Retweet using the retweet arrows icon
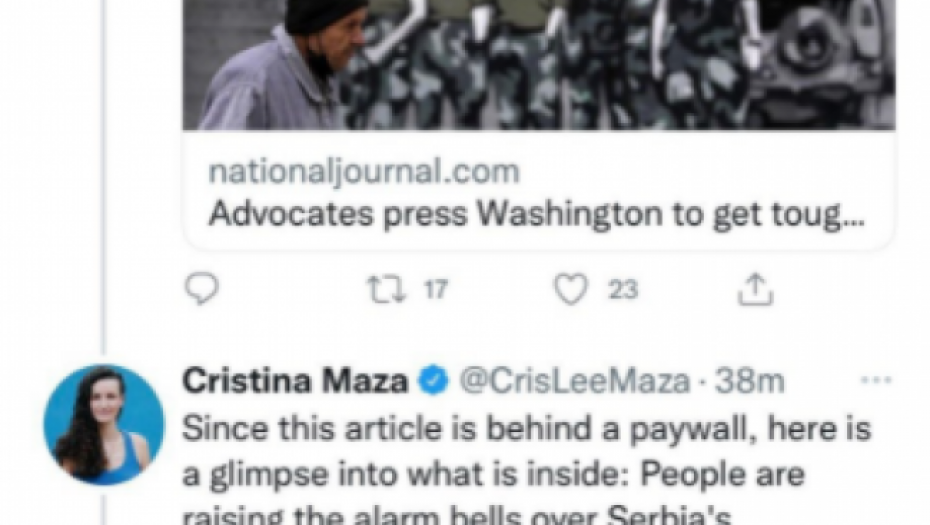Screen dimensions: 930x525 [x=386, y=289]
